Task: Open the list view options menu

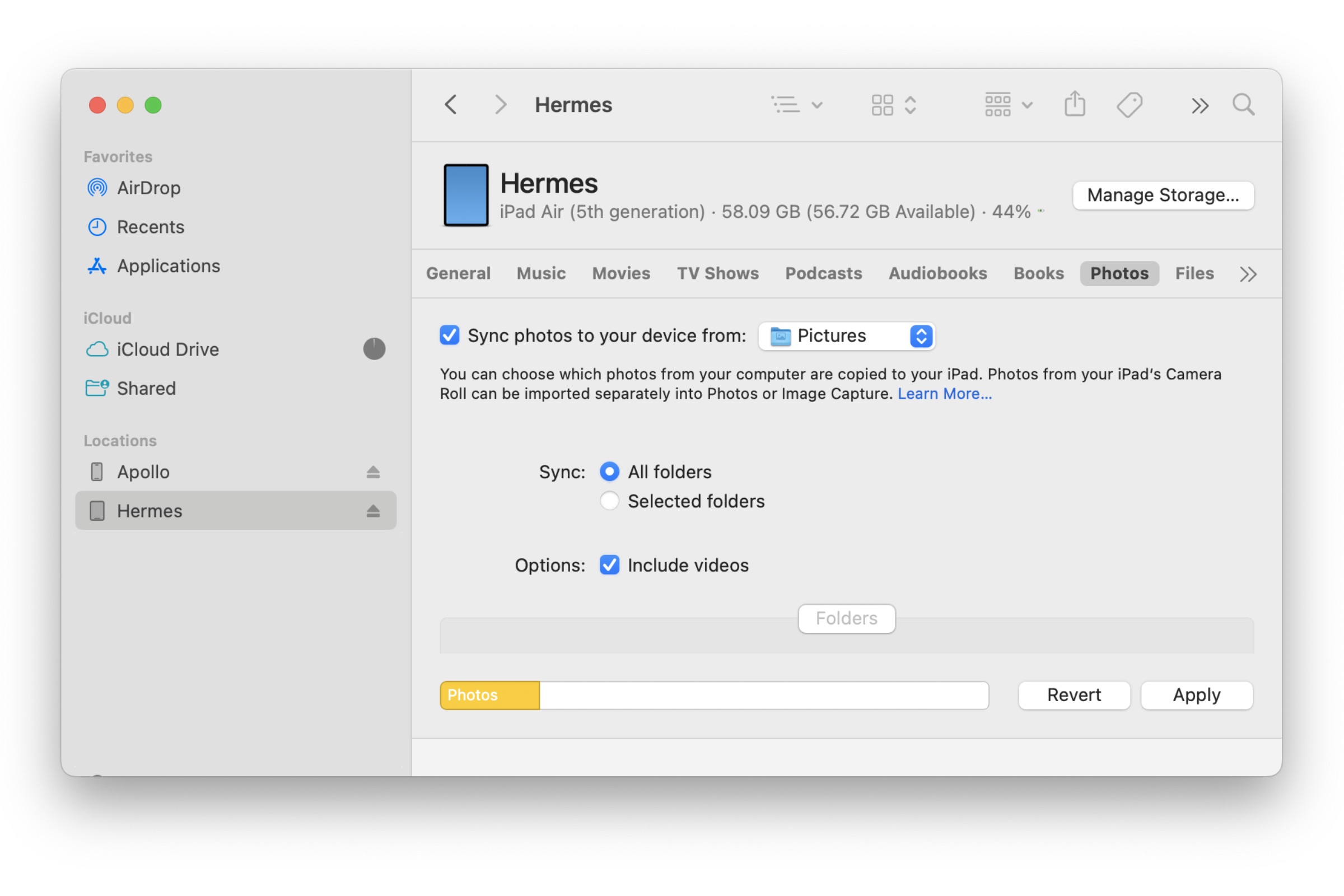Action: (797, 105)
